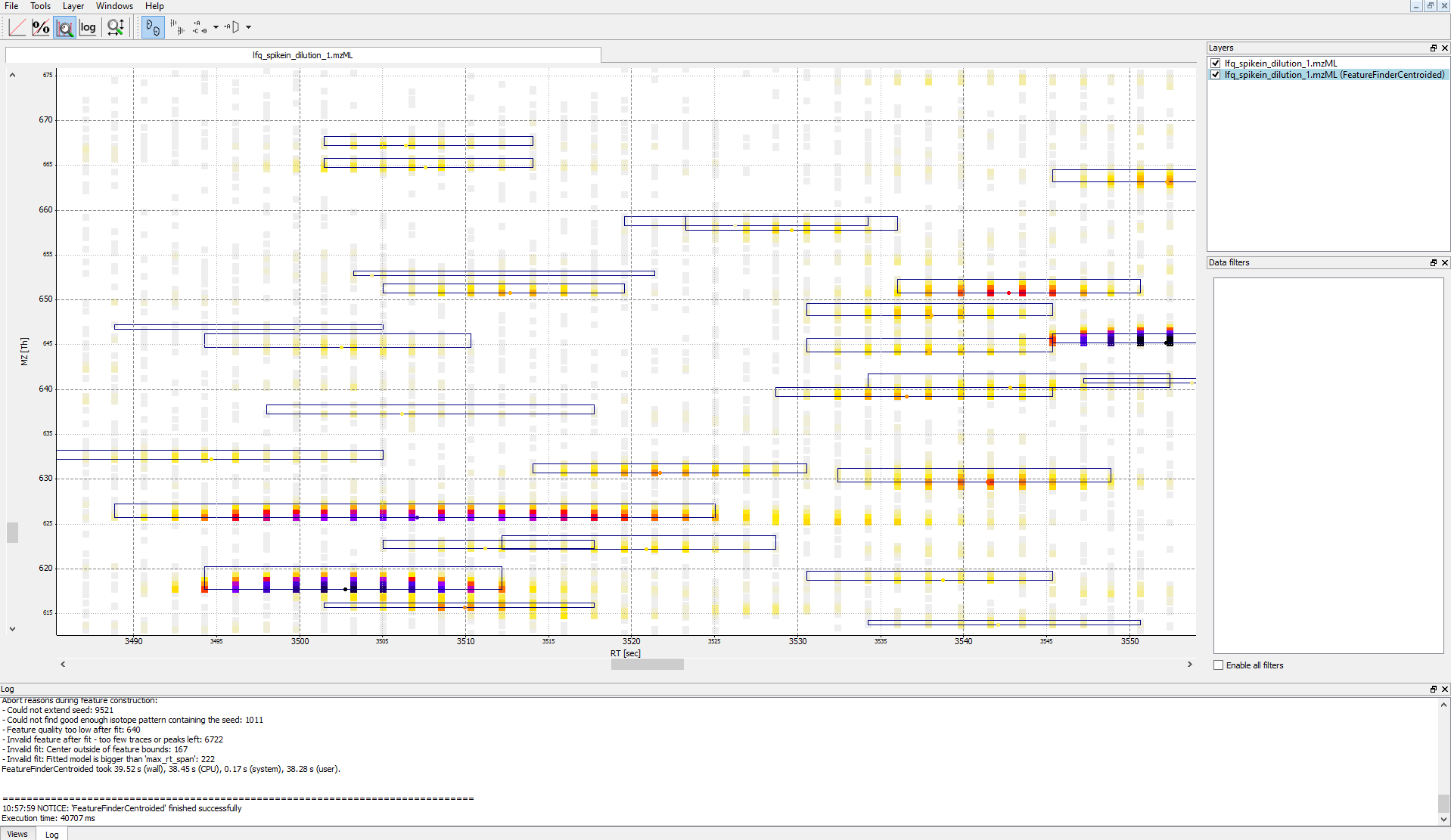Click the plot horizontal scroll right arrow

[x=1189, y=664]
